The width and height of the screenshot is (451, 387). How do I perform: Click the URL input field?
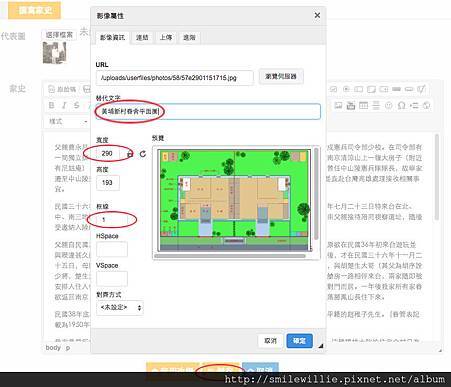[x=175, y=78]
